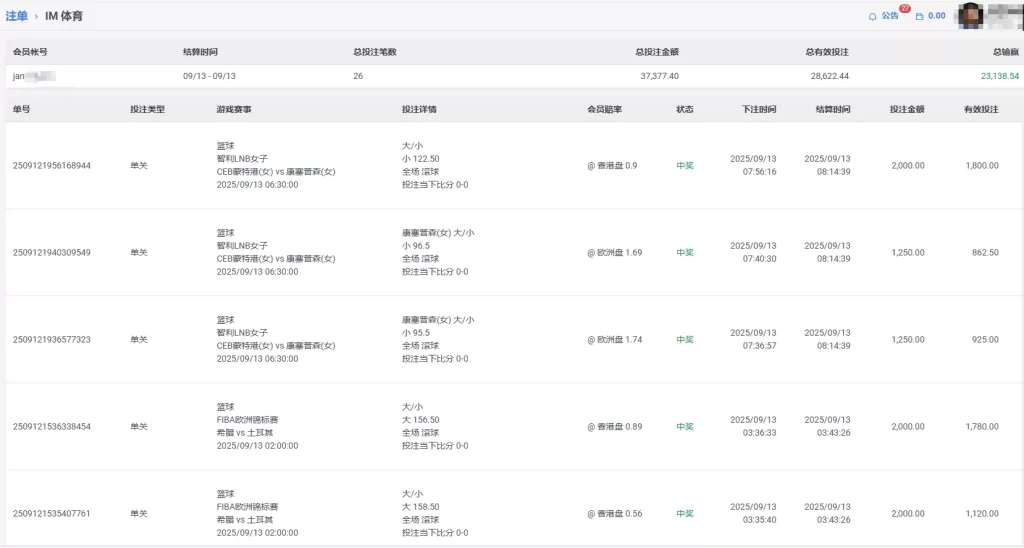The height and width of the screenshot is (548, 1024).
Task: Open the 公告 announcements link
Action: (x=890, y=16)
